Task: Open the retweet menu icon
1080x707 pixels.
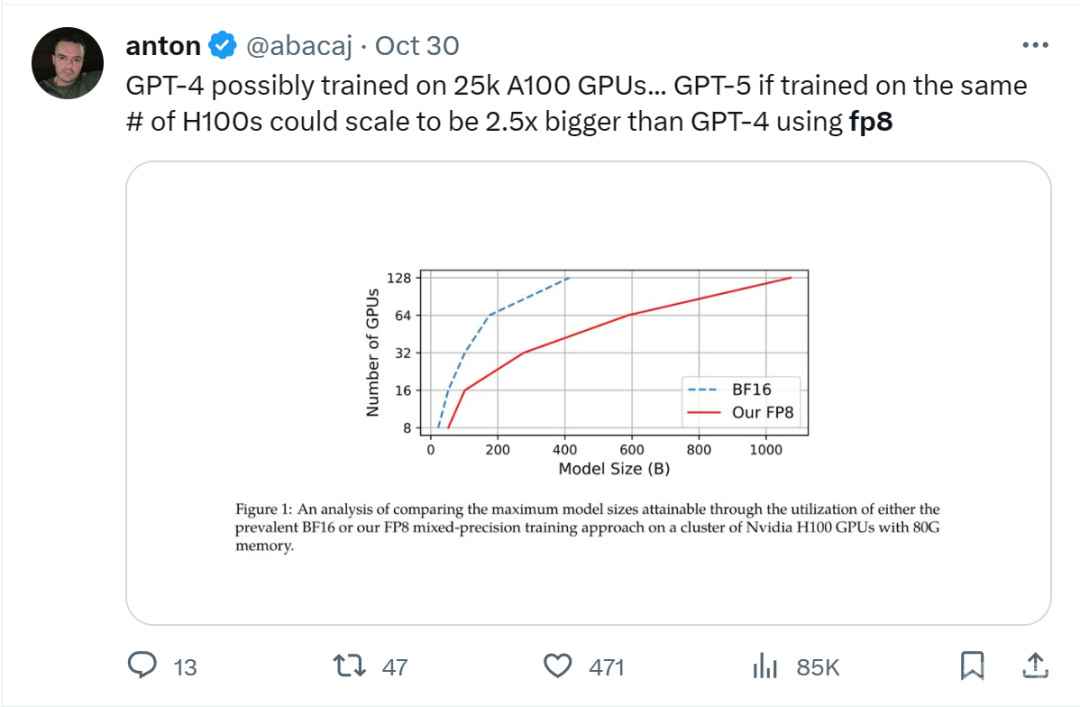Action: click(349, 666)
